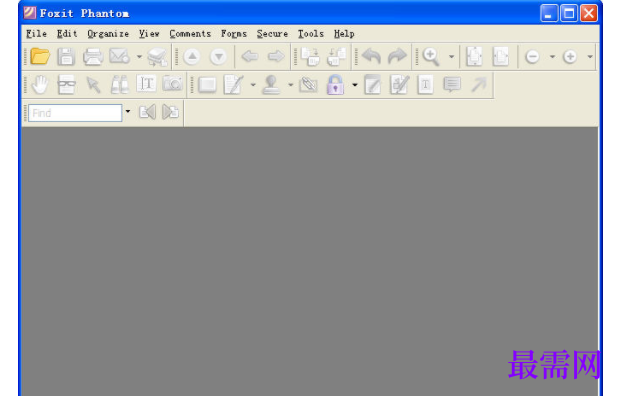The image size is (620, 396).
Task: Click the Form checkmark pencil icon
Action: tap(399, 84)
